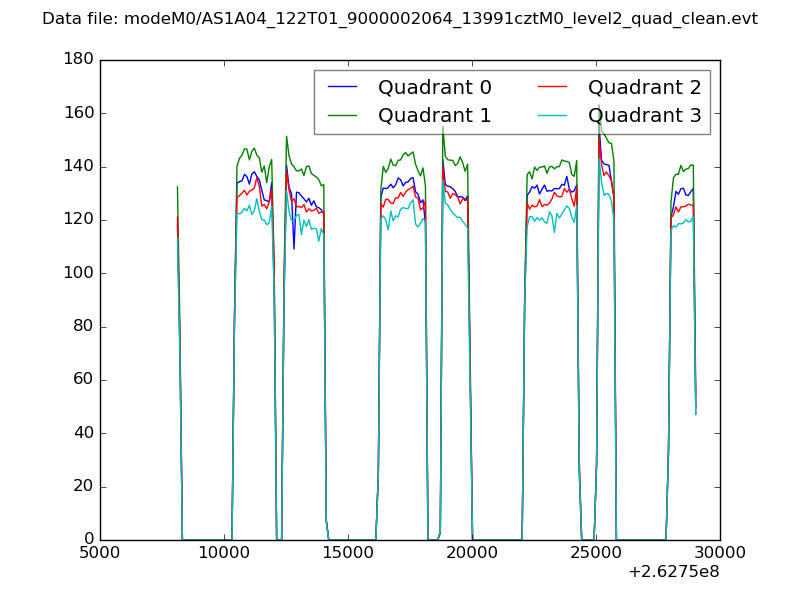Click the 180 y-axis tick label
Viewport: 800px width, 600px height.
(78, 60)
